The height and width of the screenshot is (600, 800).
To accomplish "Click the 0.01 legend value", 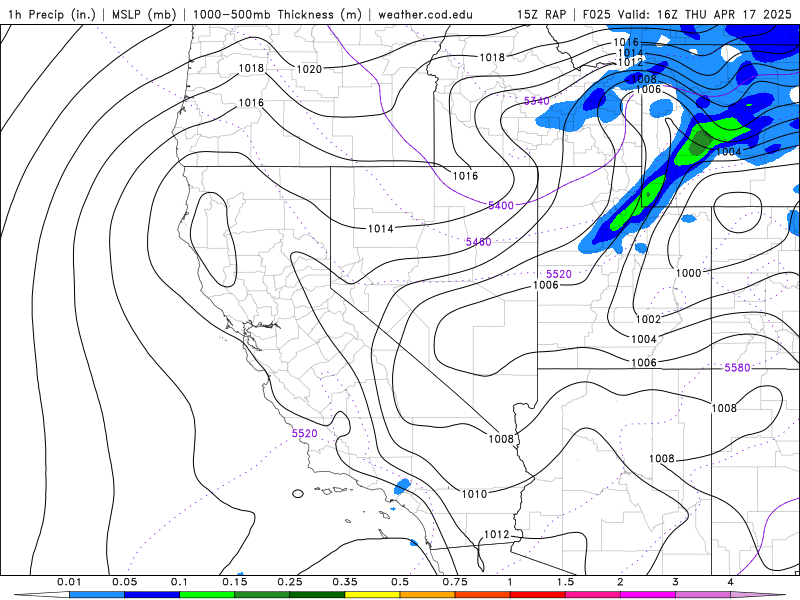I will click(69, 582).
